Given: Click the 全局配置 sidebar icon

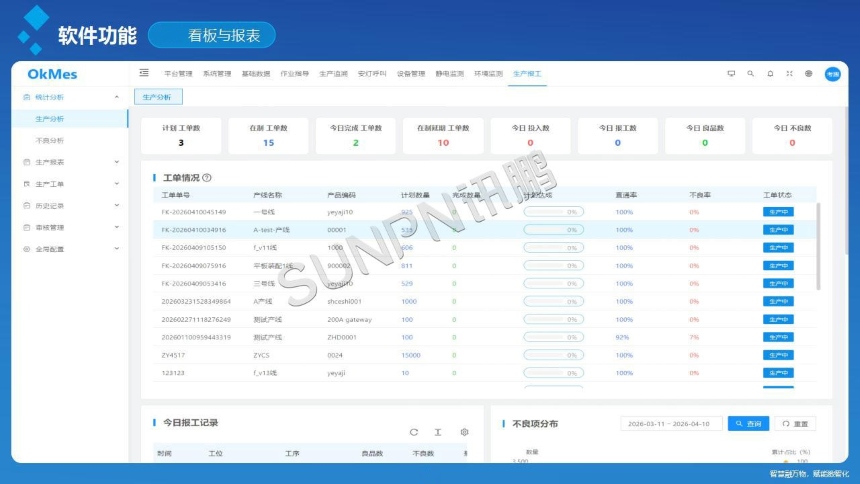Looking at the screenshot, I should (26, 249).
